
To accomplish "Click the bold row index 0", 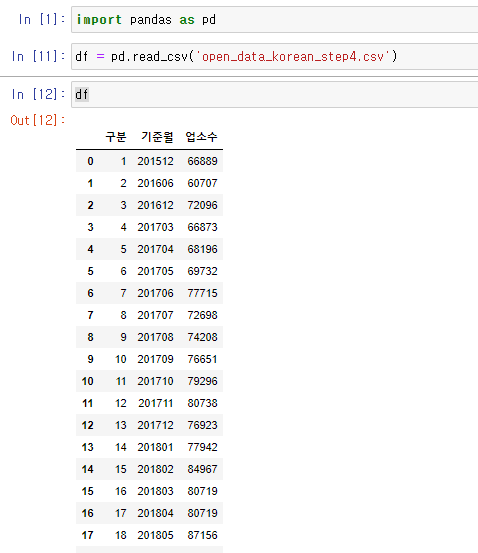I will click(90, 161).
